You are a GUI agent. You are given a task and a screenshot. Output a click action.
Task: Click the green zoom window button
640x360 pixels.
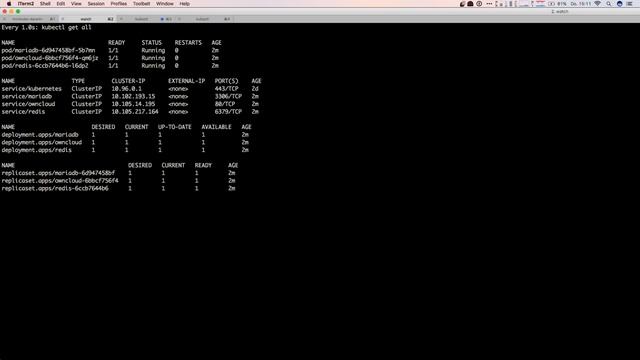point(18,11)
